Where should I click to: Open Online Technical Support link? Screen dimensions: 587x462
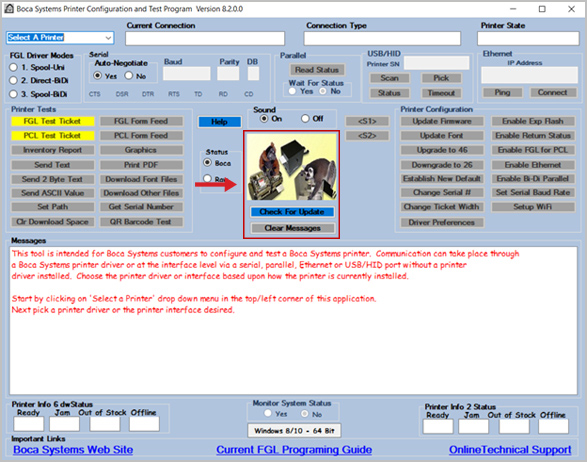tap(510, 450)
